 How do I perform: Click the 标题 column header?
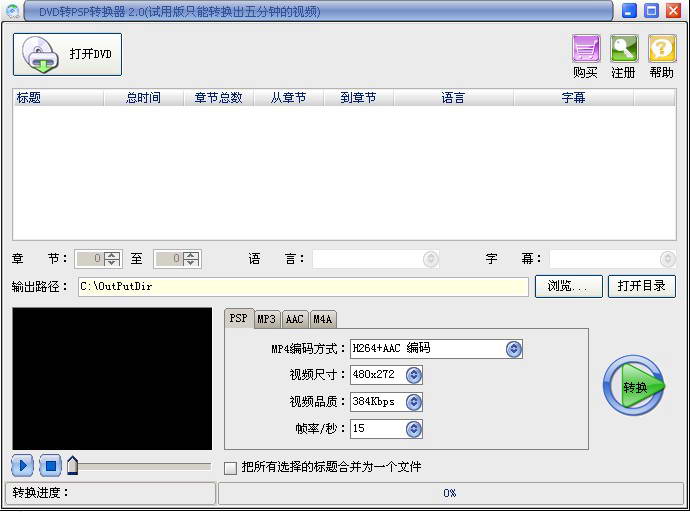[58, 97]
